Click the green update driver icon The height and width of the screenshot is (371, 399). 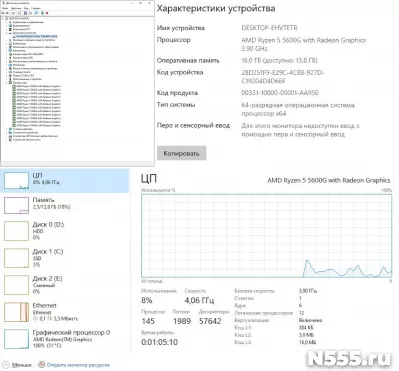42,13
